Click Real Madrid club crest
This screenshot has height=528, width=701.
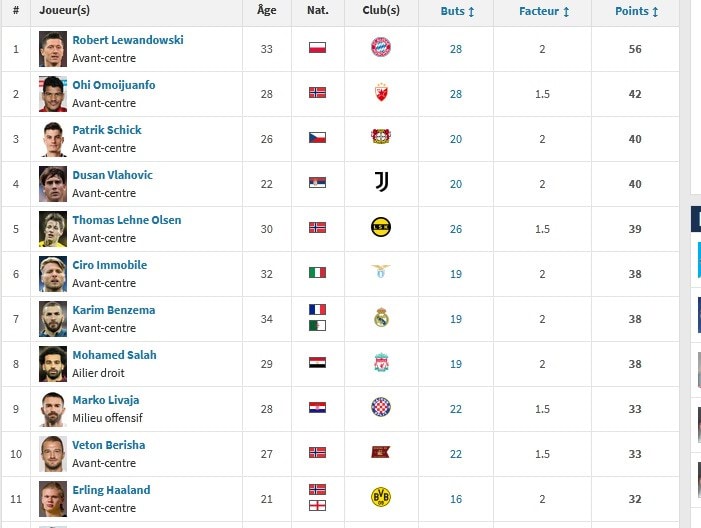[381, 318]
